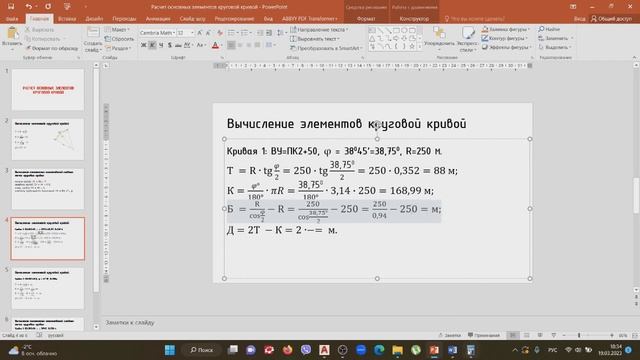
Task: Select the triangle shape in gallery
Action: 372,39
